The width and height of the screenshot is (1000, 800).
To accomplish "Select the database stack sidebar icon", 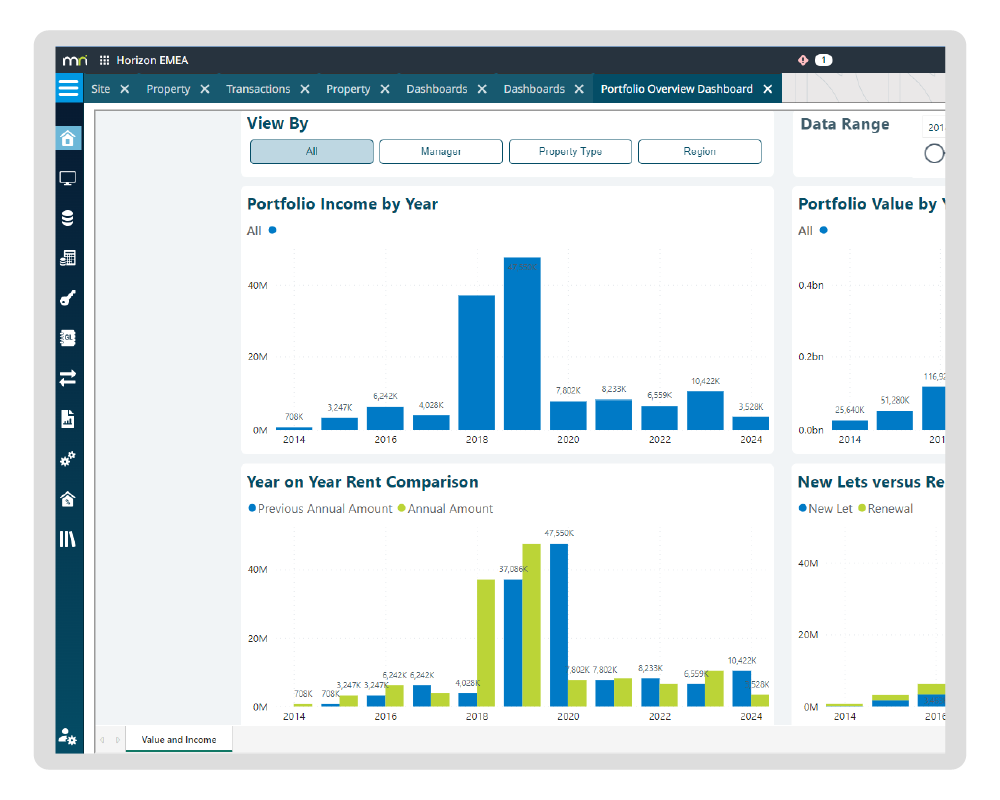I will coord(68,219).
